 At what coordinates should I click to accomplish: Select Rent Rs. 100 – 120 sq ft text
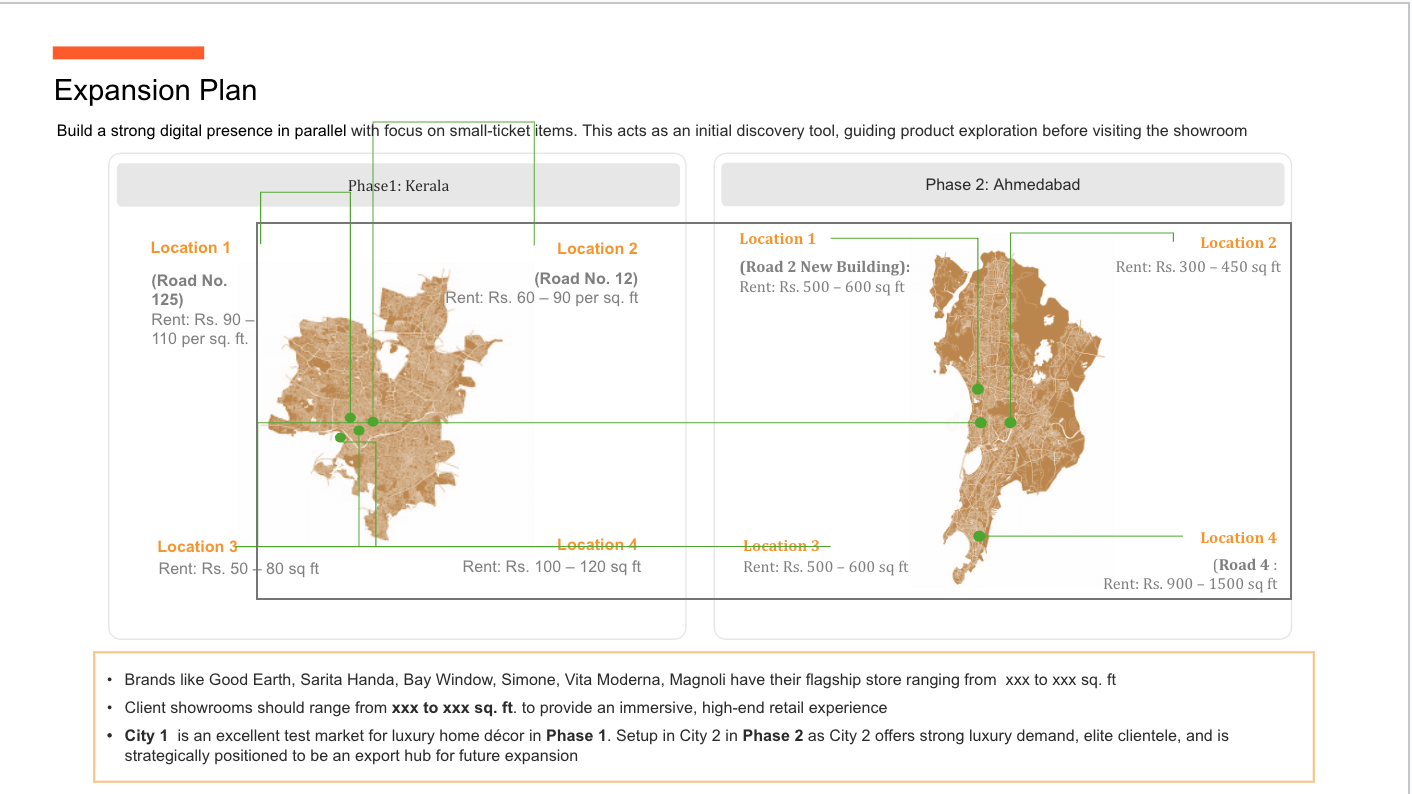click(x=552, y=567)
